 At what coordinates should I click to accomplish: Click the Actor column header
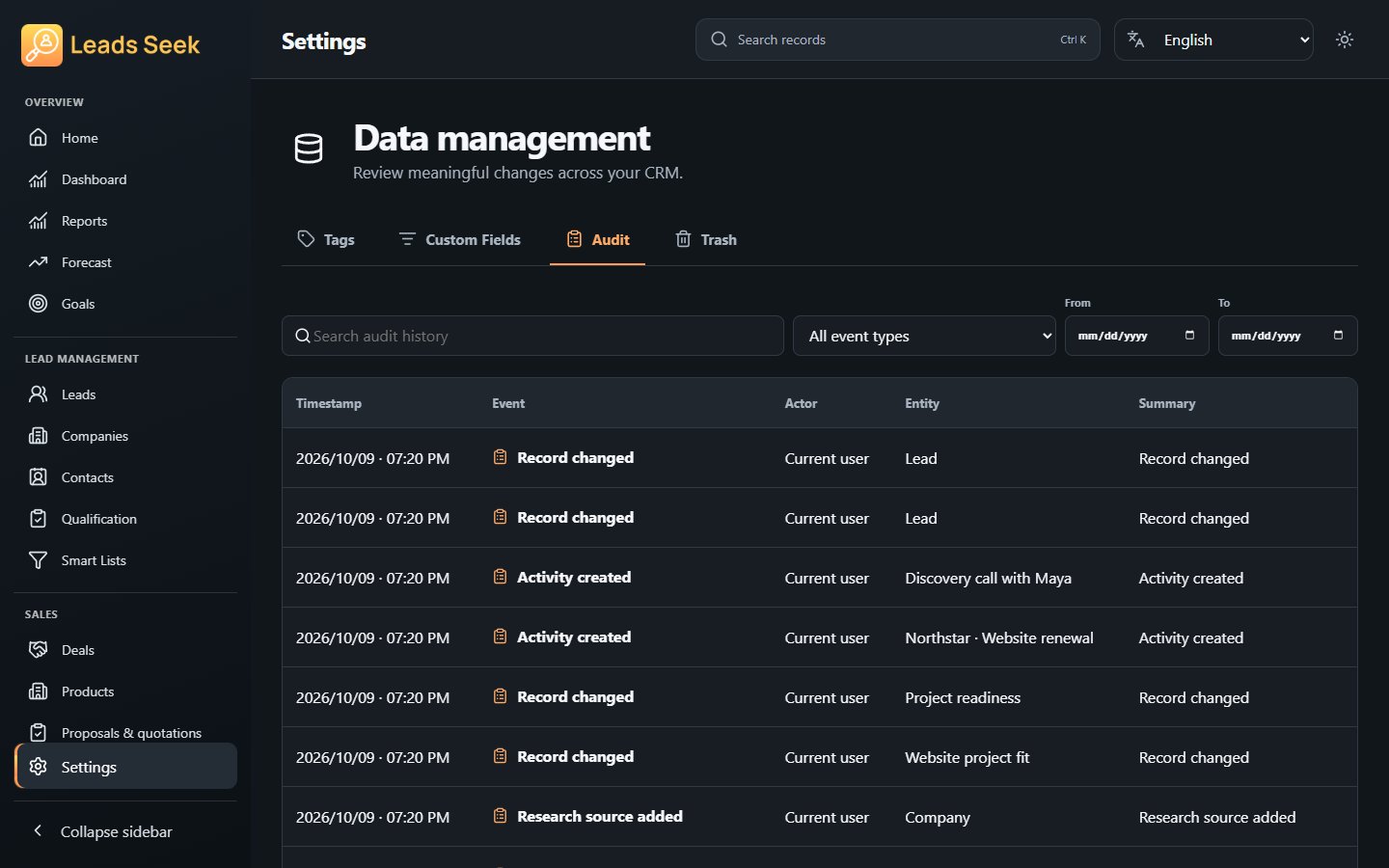pyautogui.click(x=801, y=403)
